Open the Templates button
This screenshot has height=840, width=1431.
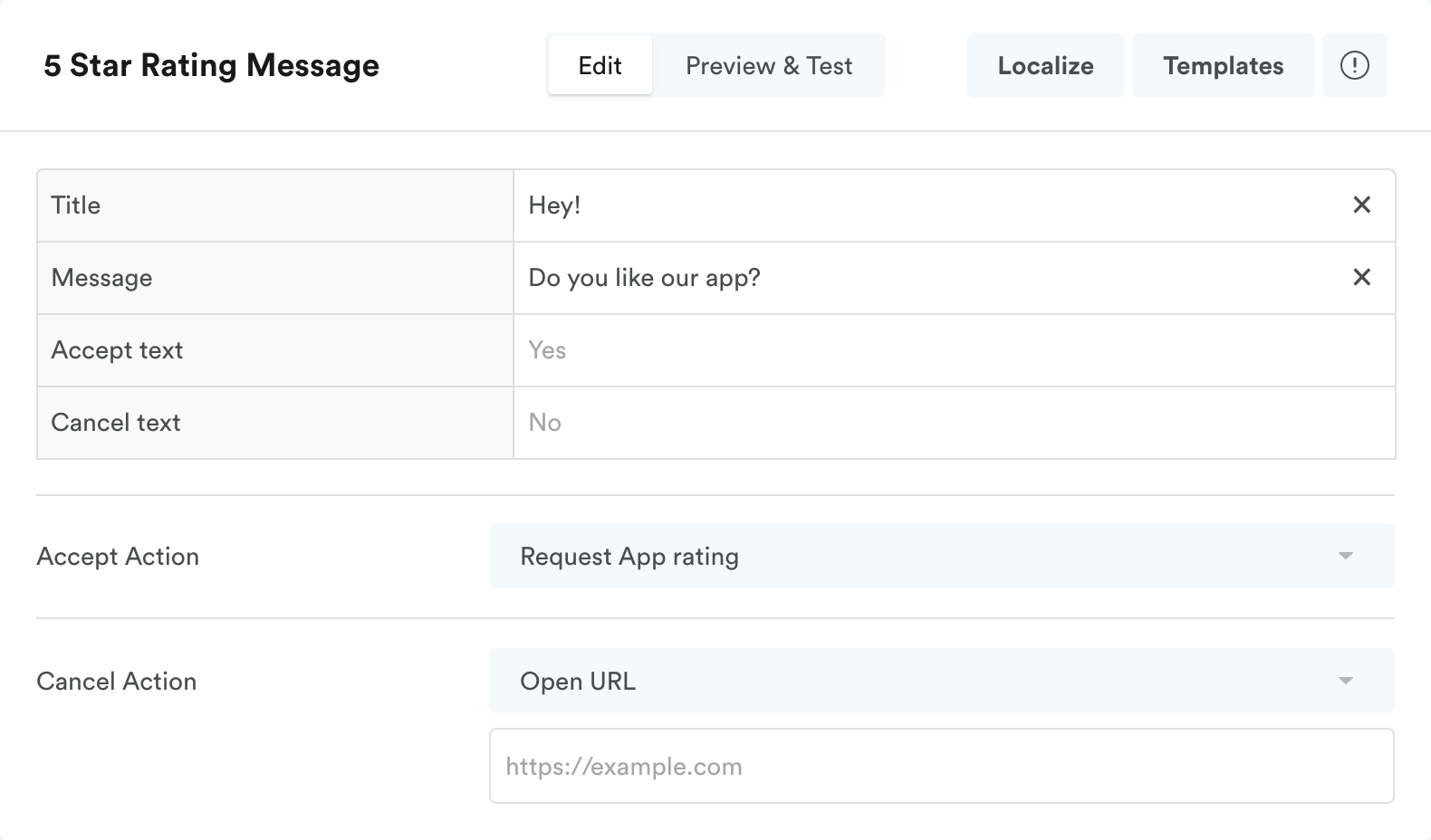[x=1223, y=65]
